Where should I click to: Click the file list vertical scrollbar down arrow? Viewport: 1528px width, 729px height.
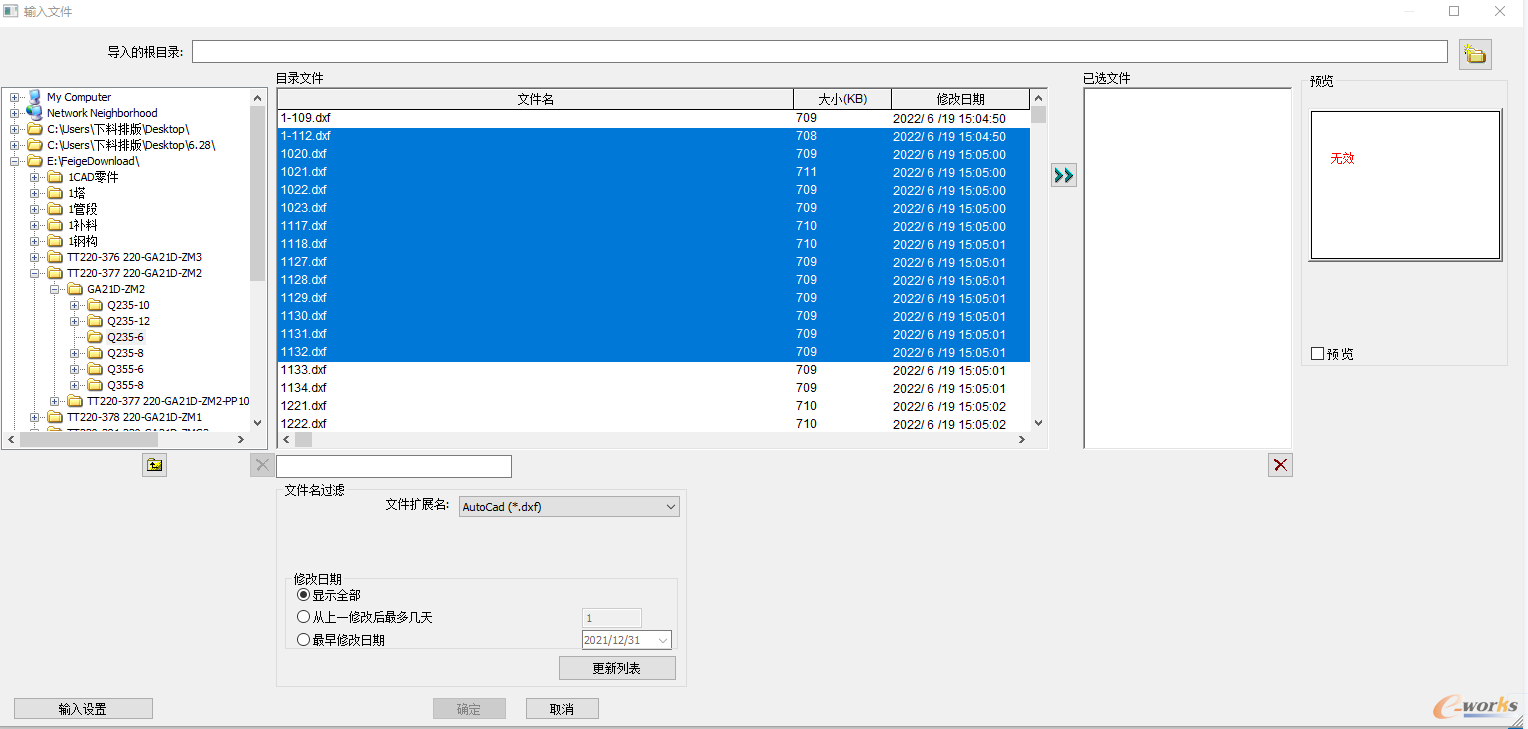coord(1038,423)
